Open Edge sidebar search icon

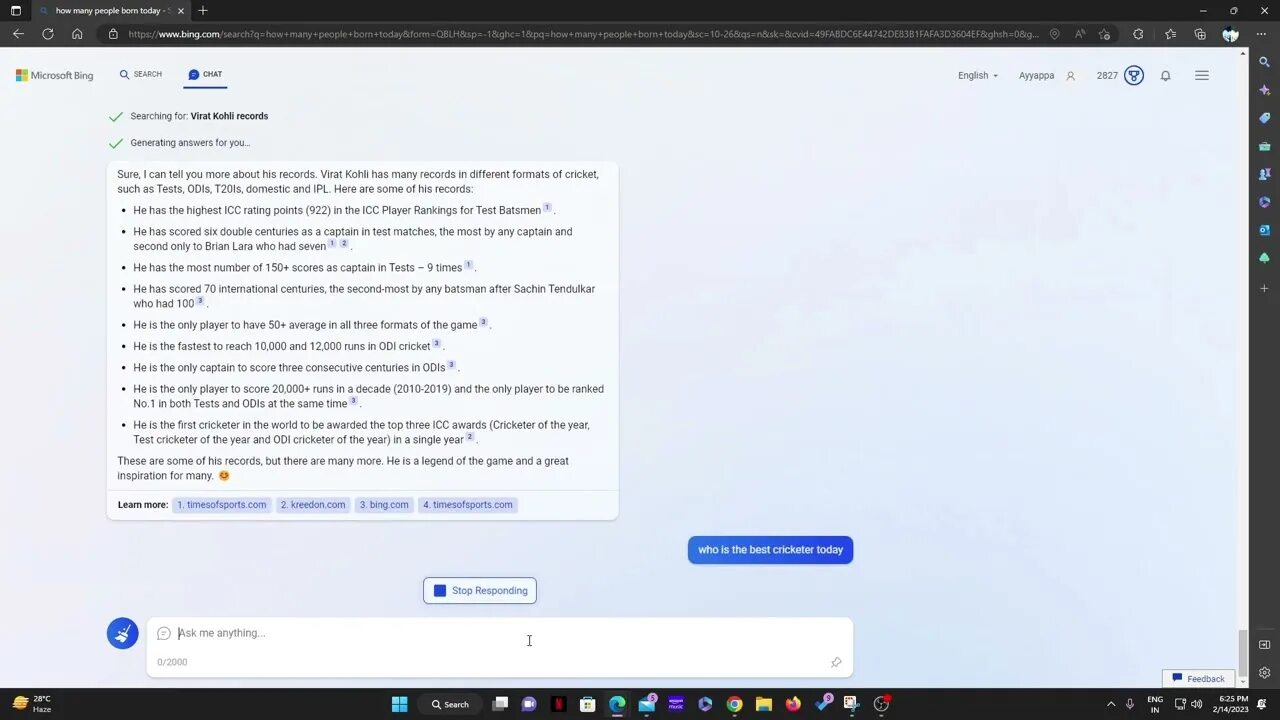point(1264,62)
